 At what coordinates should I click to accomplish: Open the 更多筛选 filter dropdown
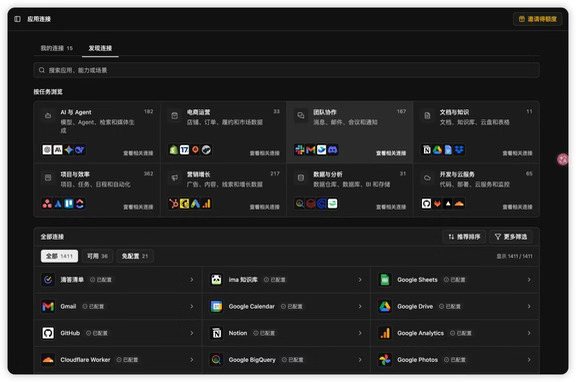511,237
